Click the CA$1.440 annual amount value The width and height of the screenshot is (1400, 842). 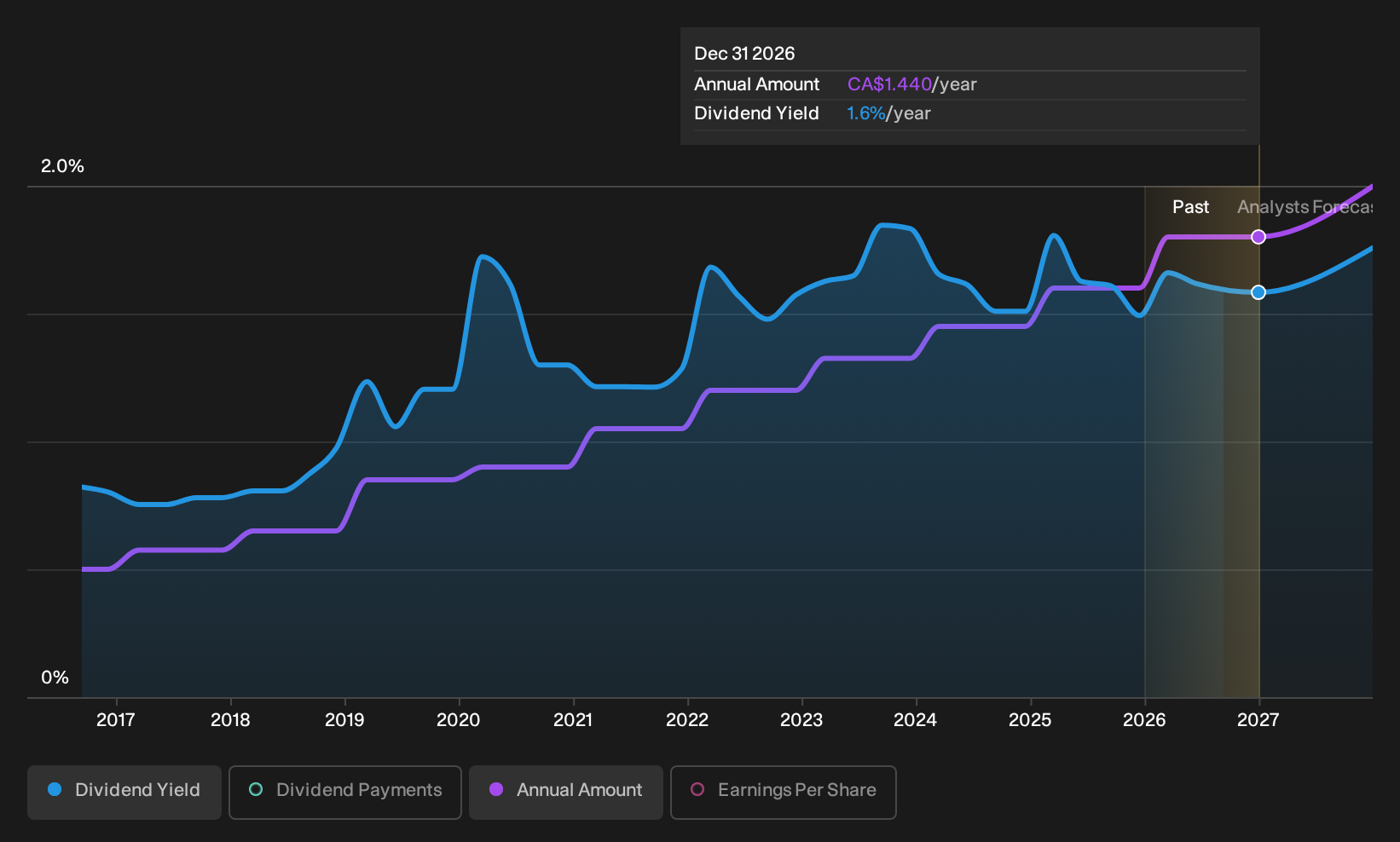(889, 84)
